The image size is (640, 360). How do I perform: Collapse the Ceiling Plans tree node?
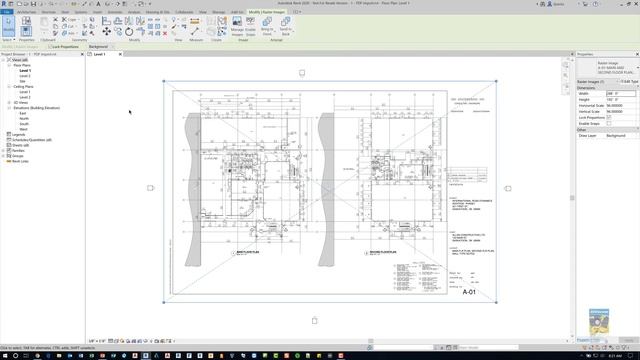tap(9, 87)
